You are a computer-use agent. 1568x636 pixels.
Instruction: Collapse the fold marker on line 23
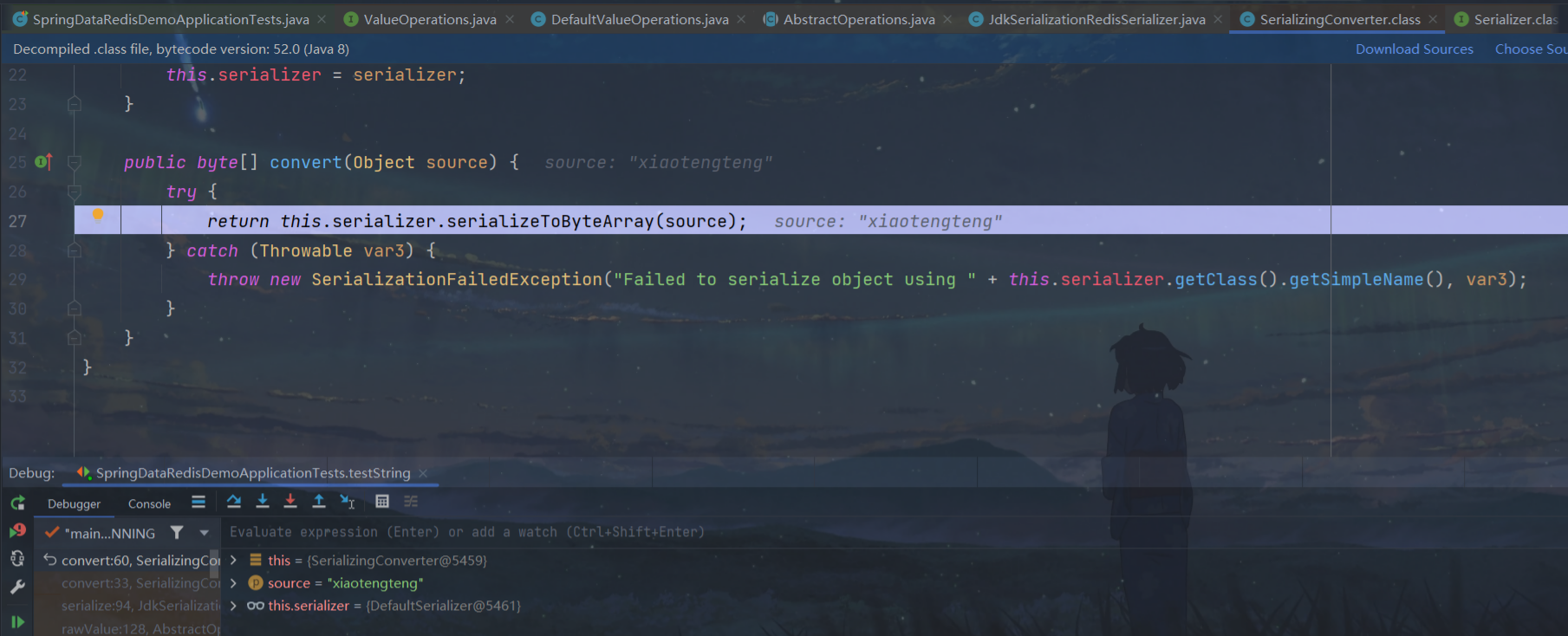75,104
